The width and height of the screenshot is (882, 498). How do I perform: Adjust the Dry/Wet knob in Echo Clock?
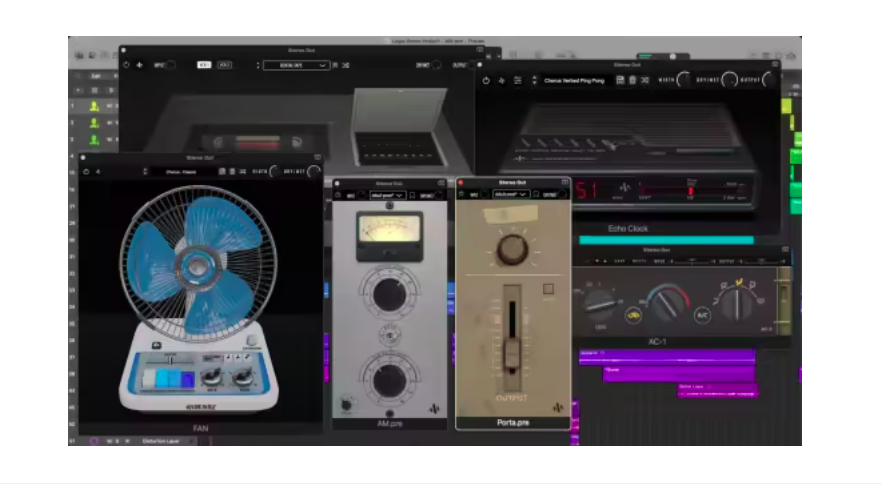729,80
